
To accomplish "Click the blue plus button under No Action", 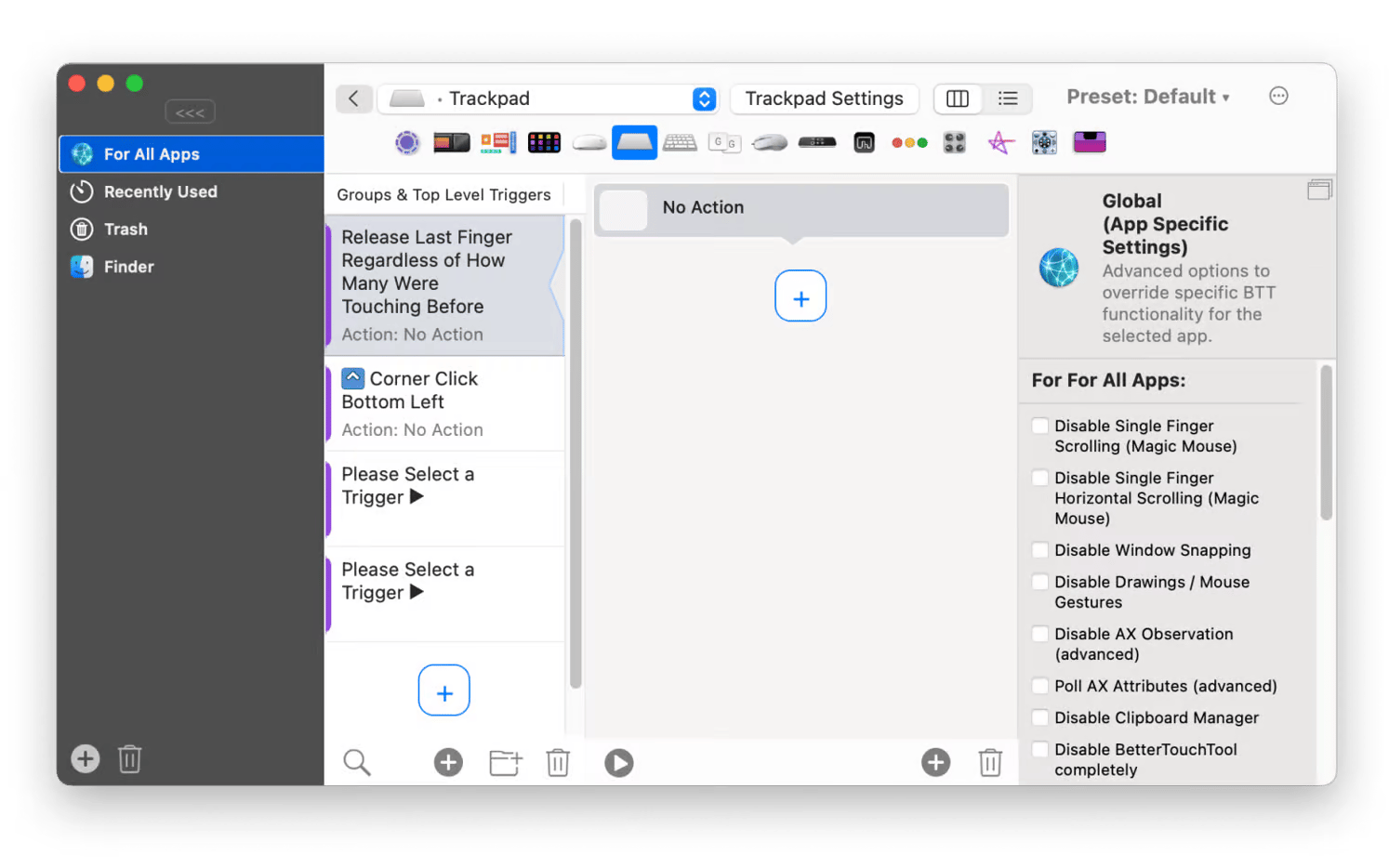I will click(x=800, y=296).
